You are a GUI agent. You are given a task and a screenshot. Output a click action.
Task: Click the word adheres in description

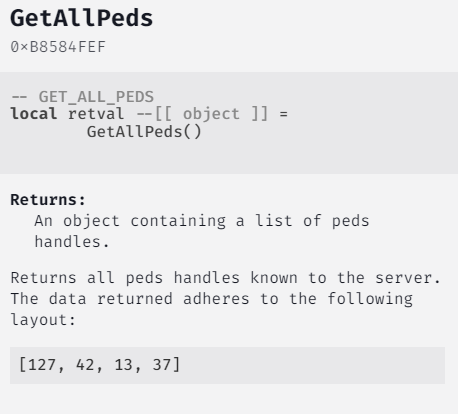(x=216, y=299)
